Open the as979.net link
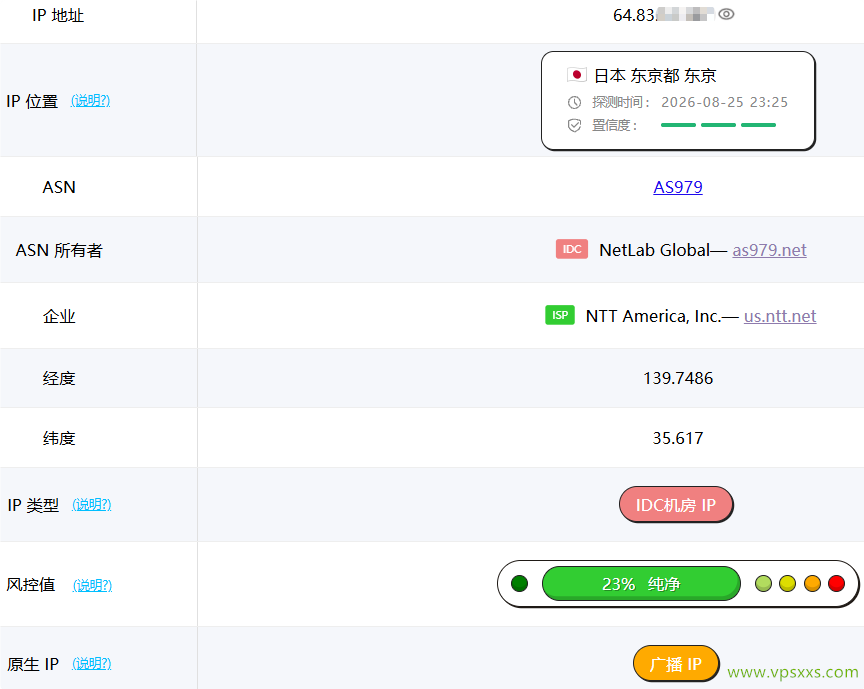The image size is (864, 689). pyautogui.click(x=769, y=250)
